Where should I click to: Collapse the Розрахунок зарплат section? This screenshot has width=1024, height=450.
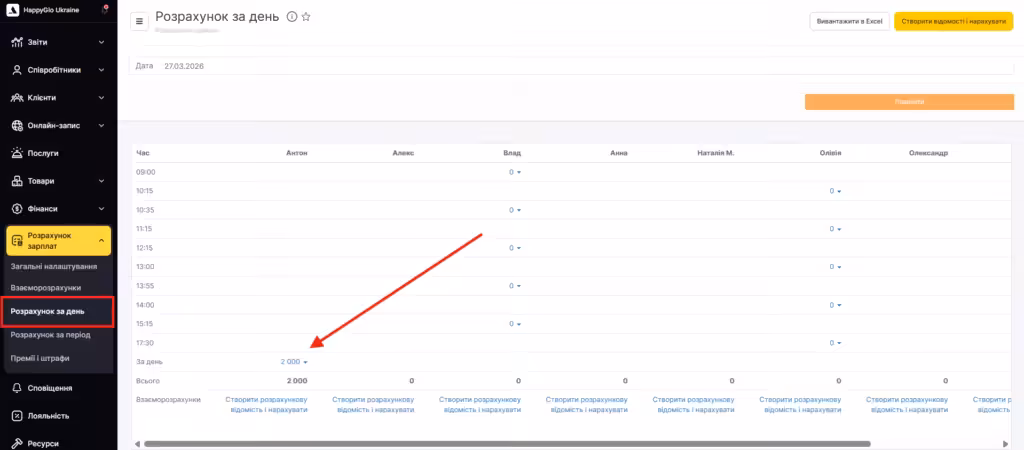coord(102,240)
